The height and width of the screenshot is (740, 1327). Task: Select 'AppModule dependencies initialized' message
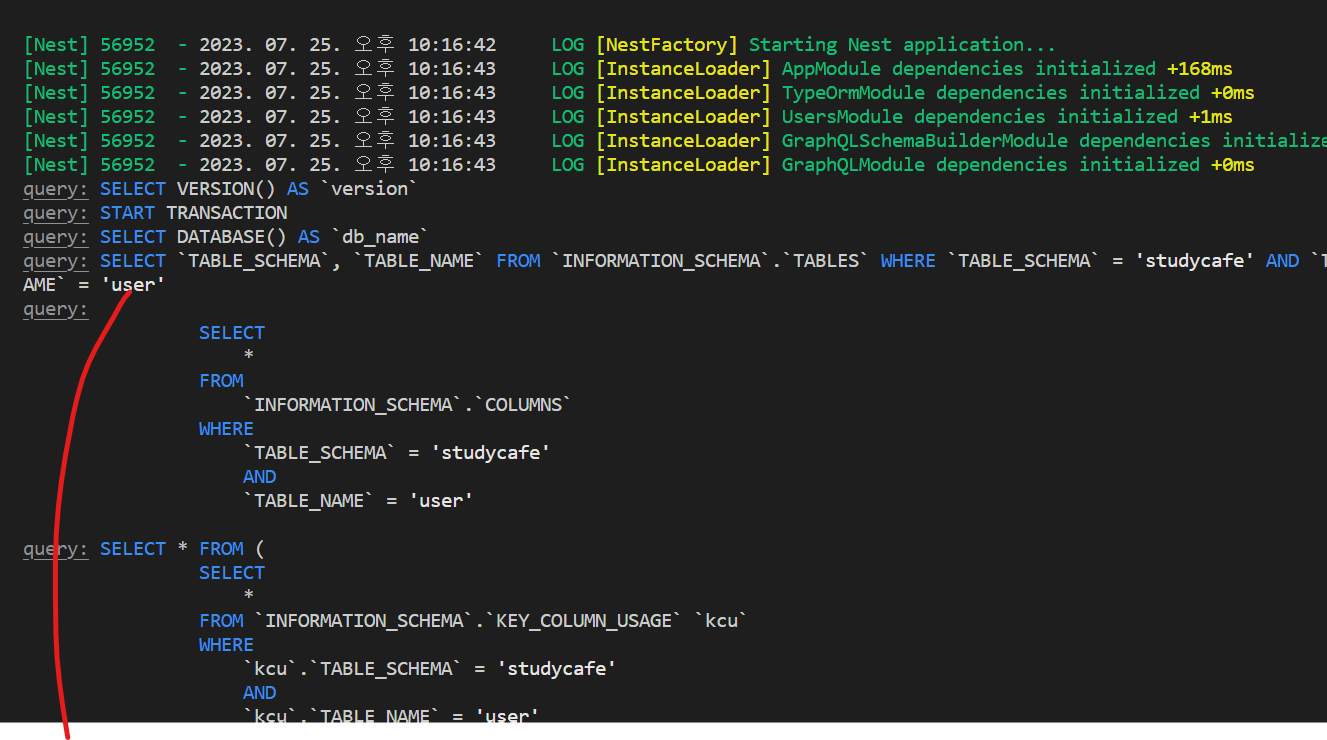969,69
